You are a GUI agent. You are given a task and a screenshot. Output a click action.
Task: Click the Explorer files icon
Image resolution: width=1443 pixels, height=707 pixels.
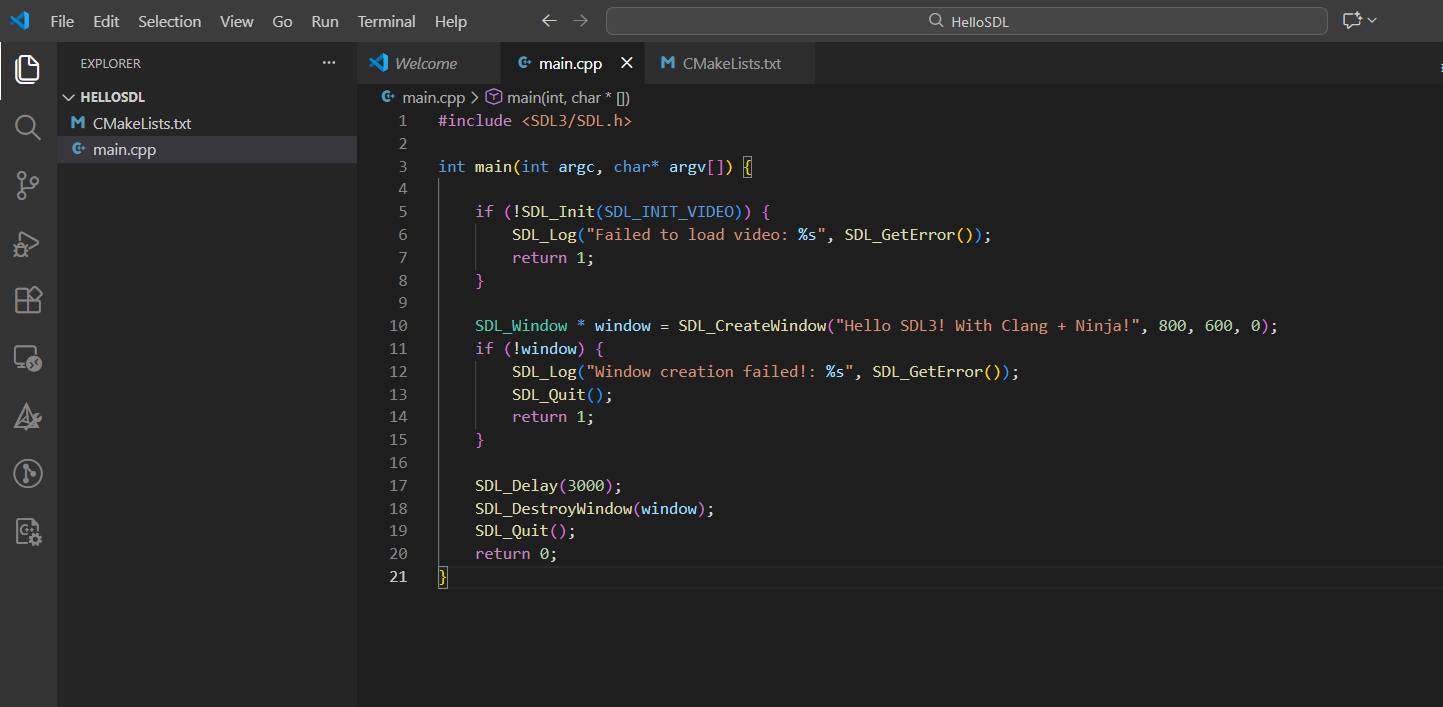28,69
